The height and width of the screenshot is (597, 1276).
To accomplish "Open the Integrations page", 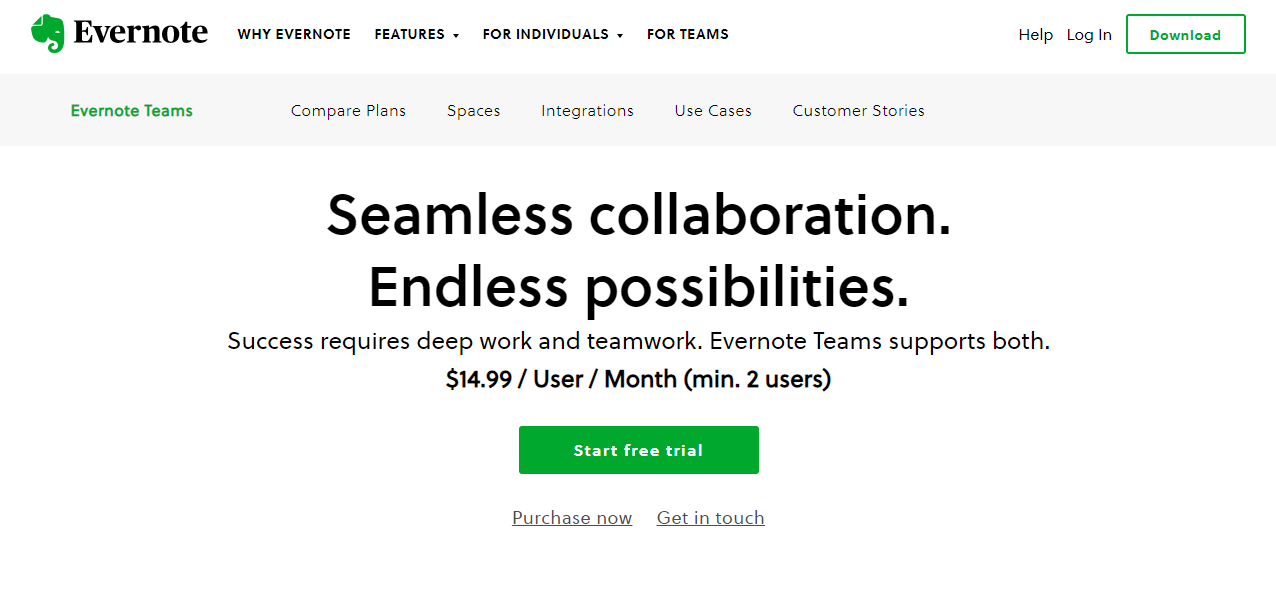I will tap(587, 110).
